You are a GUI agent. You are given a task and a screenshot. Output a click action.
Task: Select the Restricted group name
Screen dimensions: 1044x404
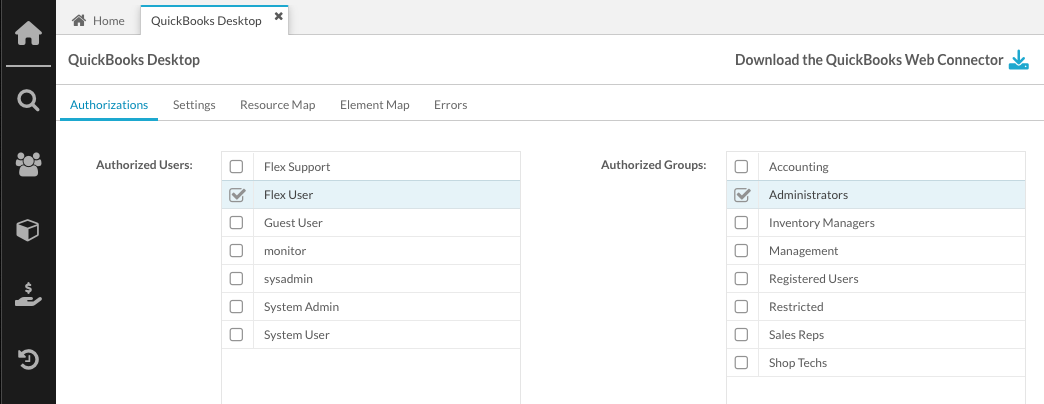pyautogui.click(x=796, y=307)
